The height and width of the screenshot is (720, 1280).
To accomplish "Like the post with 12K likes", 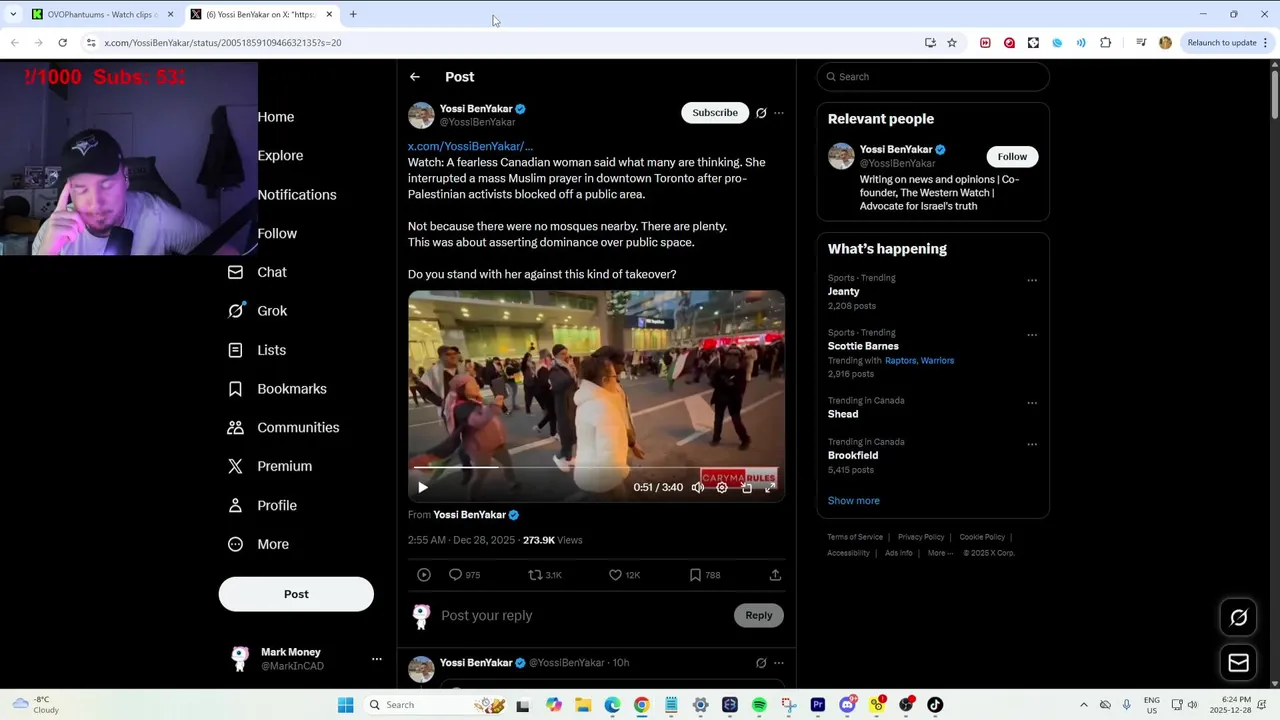I will pos(625,575).
